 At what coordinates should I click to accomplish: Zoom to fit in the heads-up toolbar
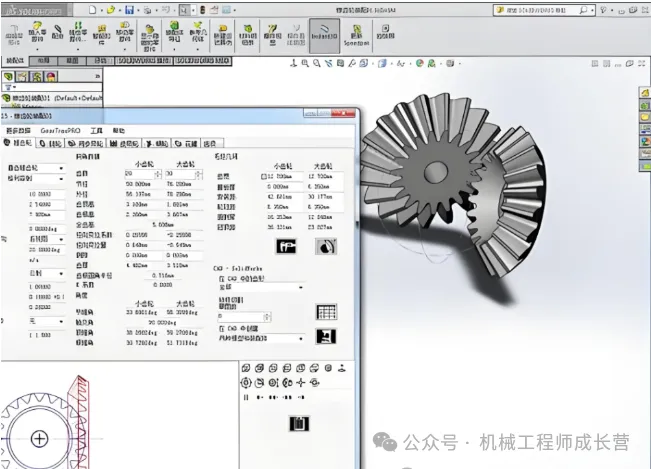coord(305,64)
